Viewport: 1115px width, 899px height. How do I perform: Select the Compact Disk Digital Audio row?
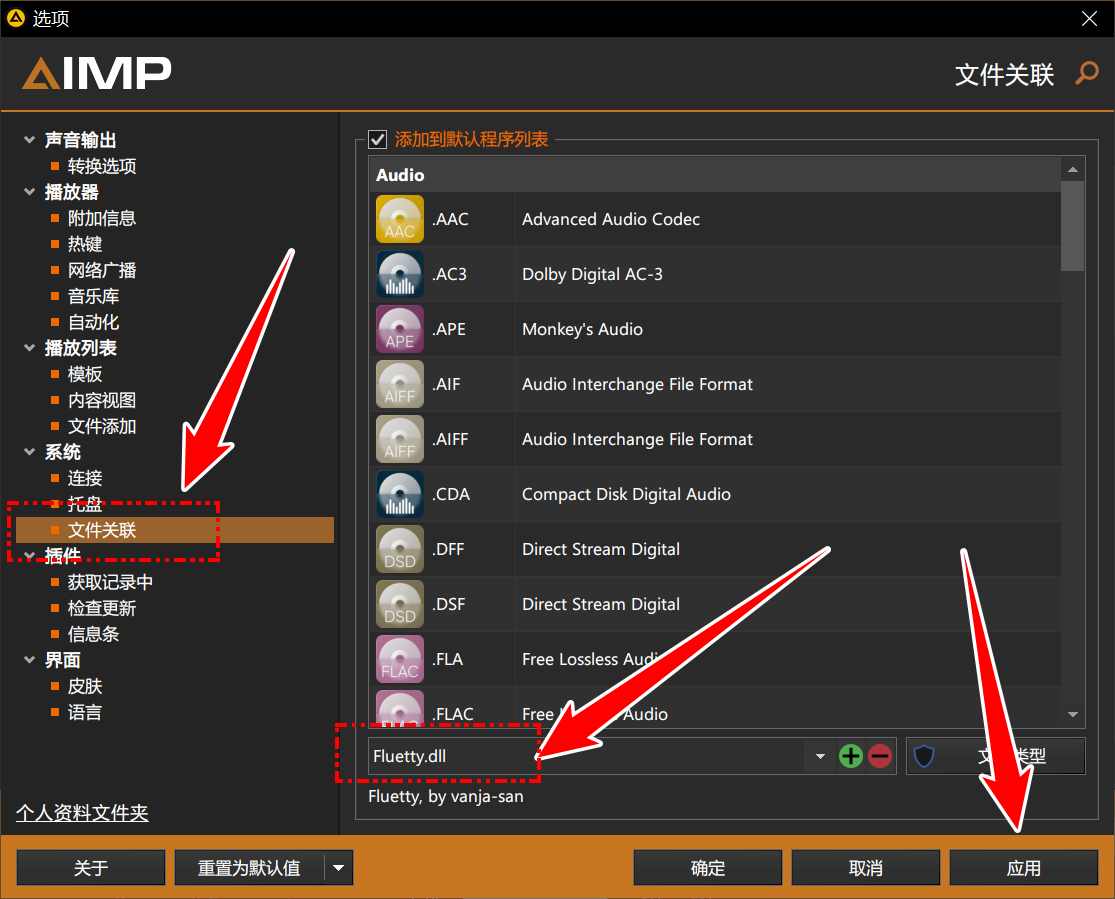click(x=715, y=494)
